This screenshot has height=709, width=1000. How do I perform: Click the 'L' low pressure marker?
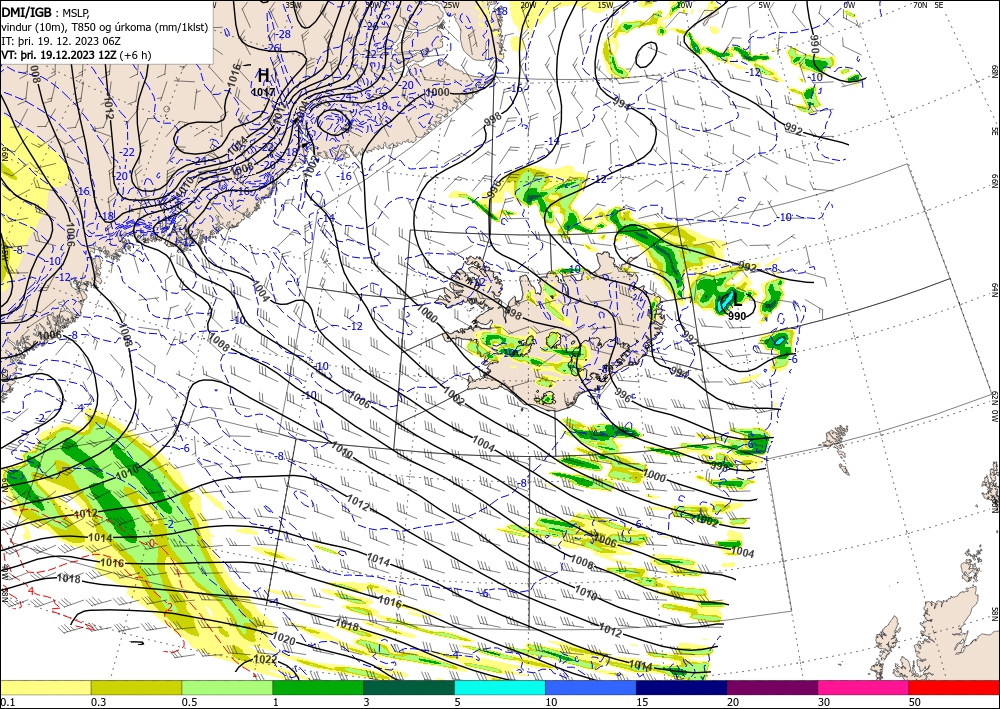coord(738,299)
